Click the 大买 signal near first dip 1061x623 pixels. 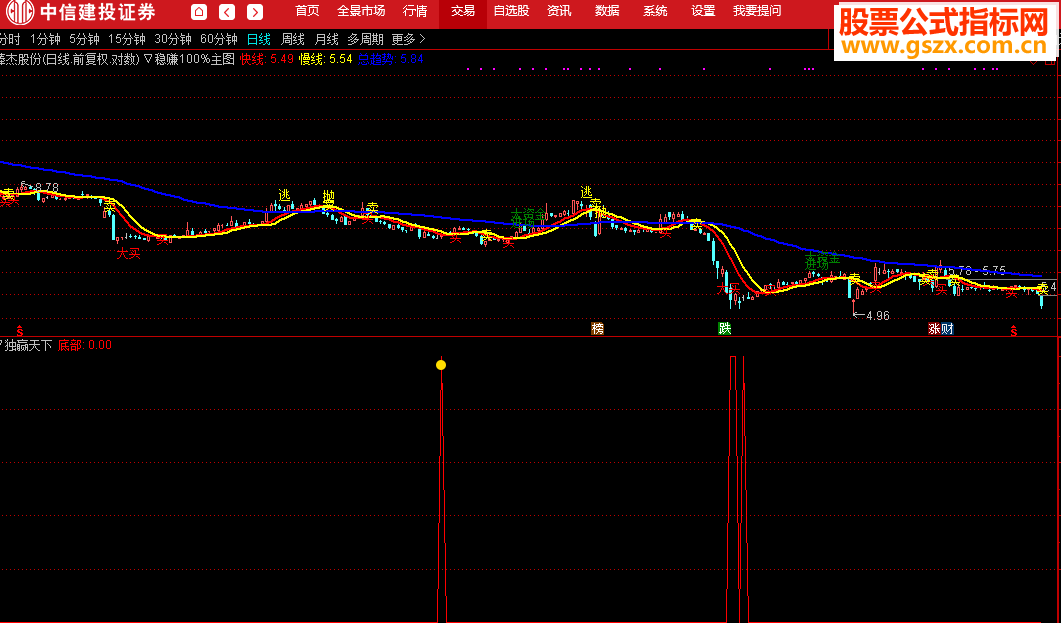pos(129,254)
